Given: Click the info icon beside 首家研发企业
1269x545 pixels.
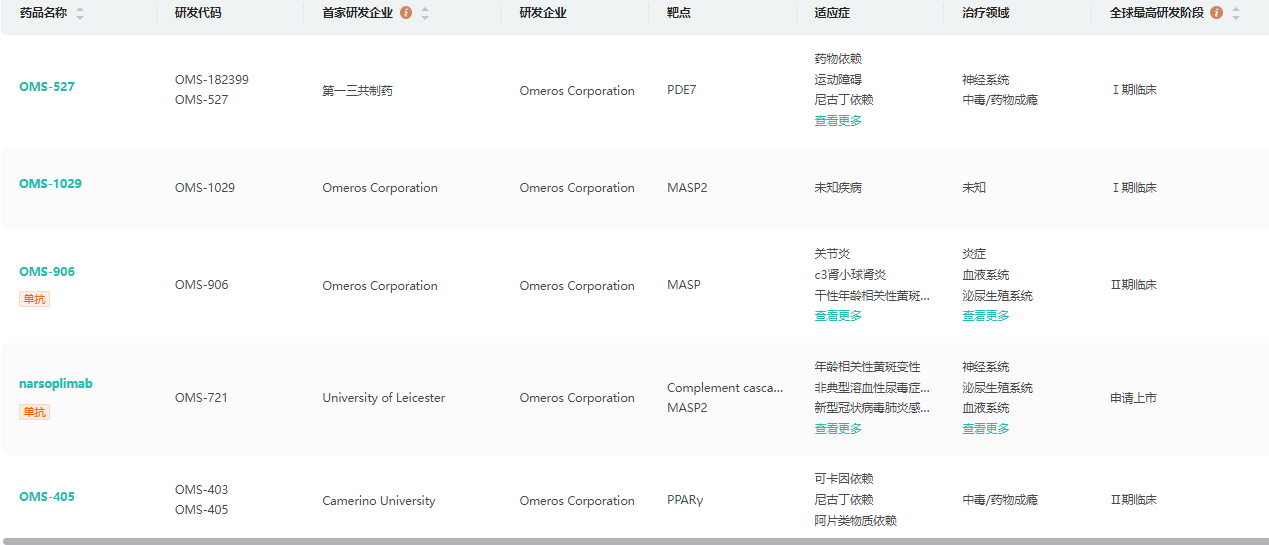Looking at the screenshot, I should click(x=405, y=13).
